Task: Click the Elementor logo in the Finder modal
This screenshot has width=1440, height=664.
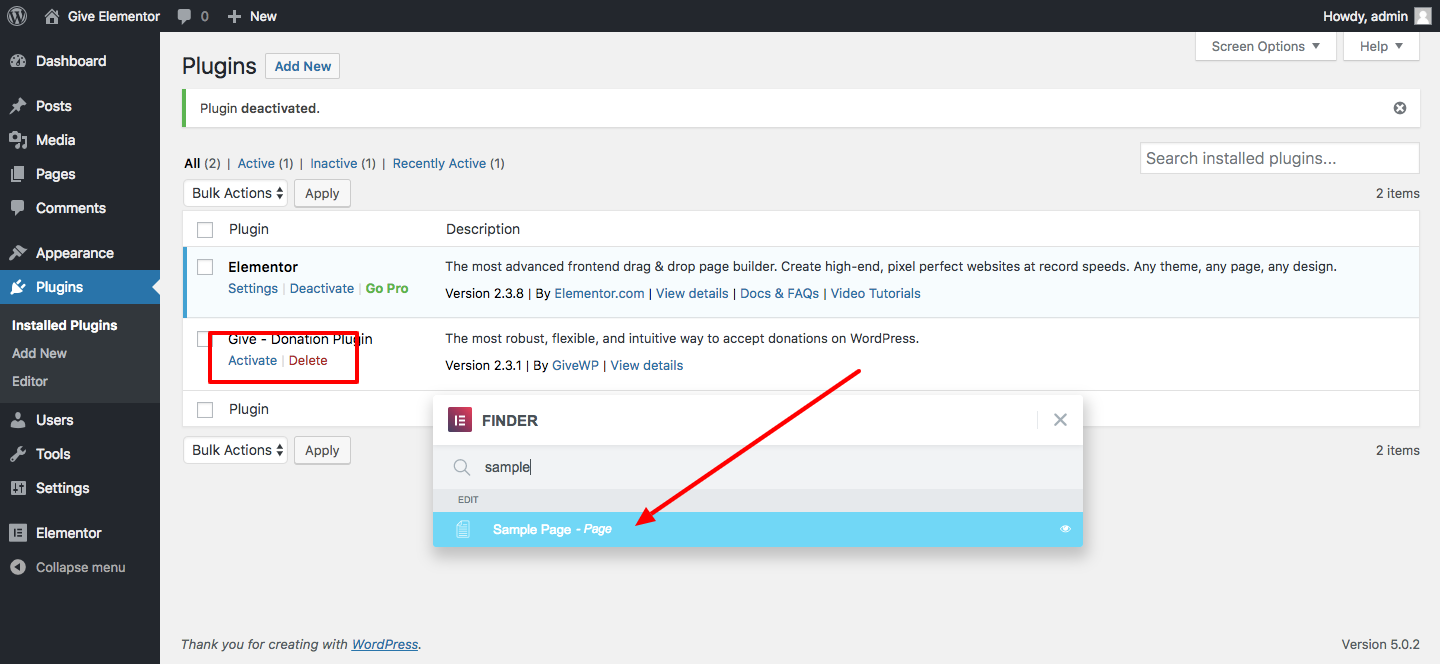Action: pyautogui.click(x=459, y=419)
